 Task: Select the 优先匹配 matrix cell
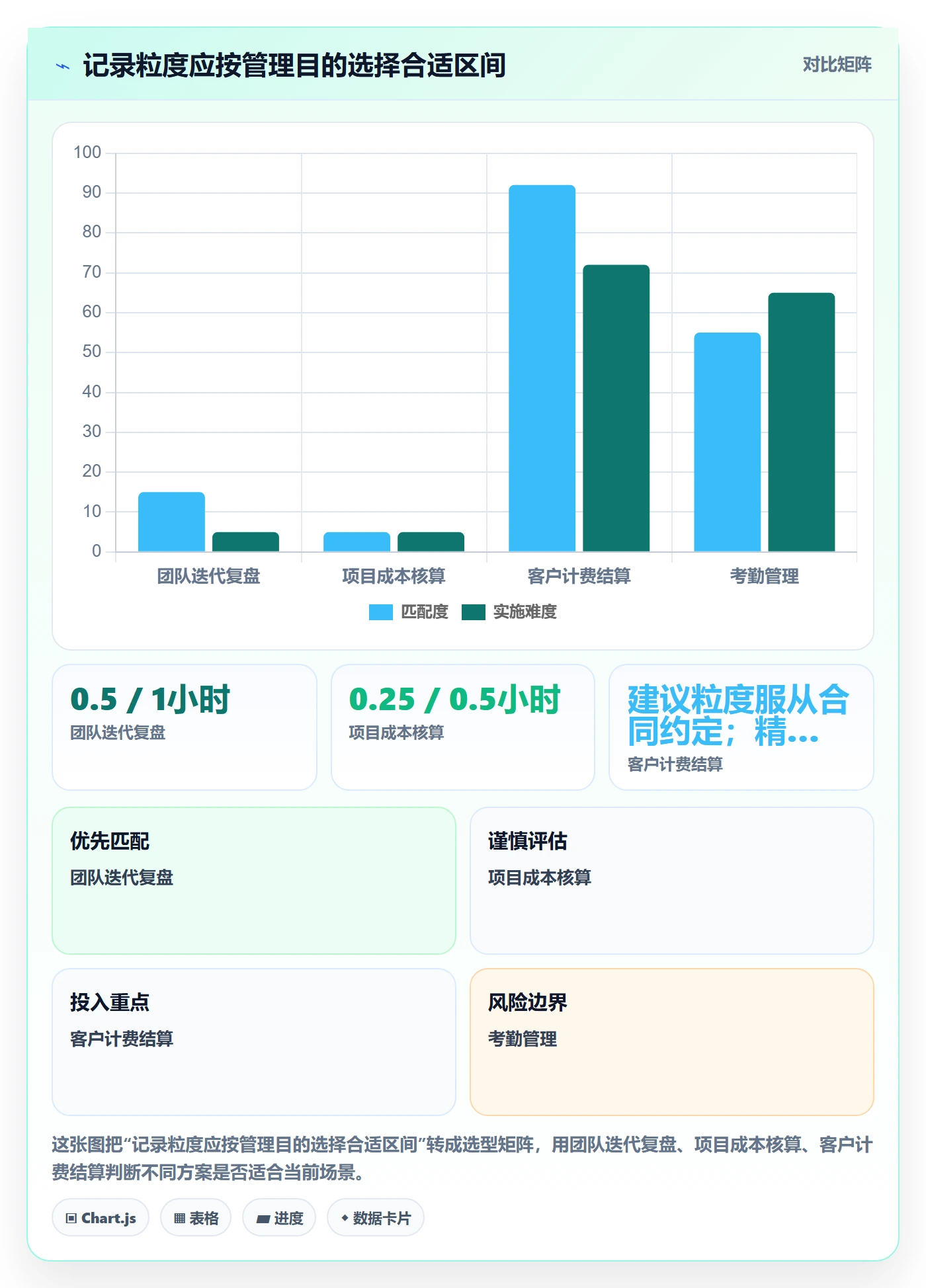coord(254,881)
